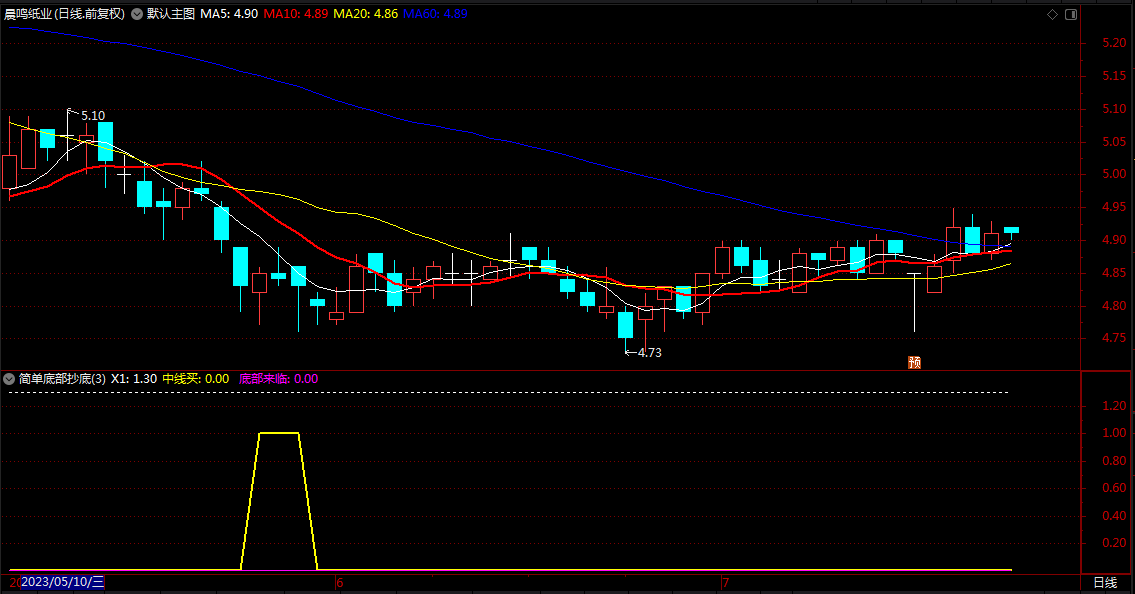The height and width of the screenshot is (594, 1135).
Task: Click the month 7 marker on time axis
Action: pos(725,582)
